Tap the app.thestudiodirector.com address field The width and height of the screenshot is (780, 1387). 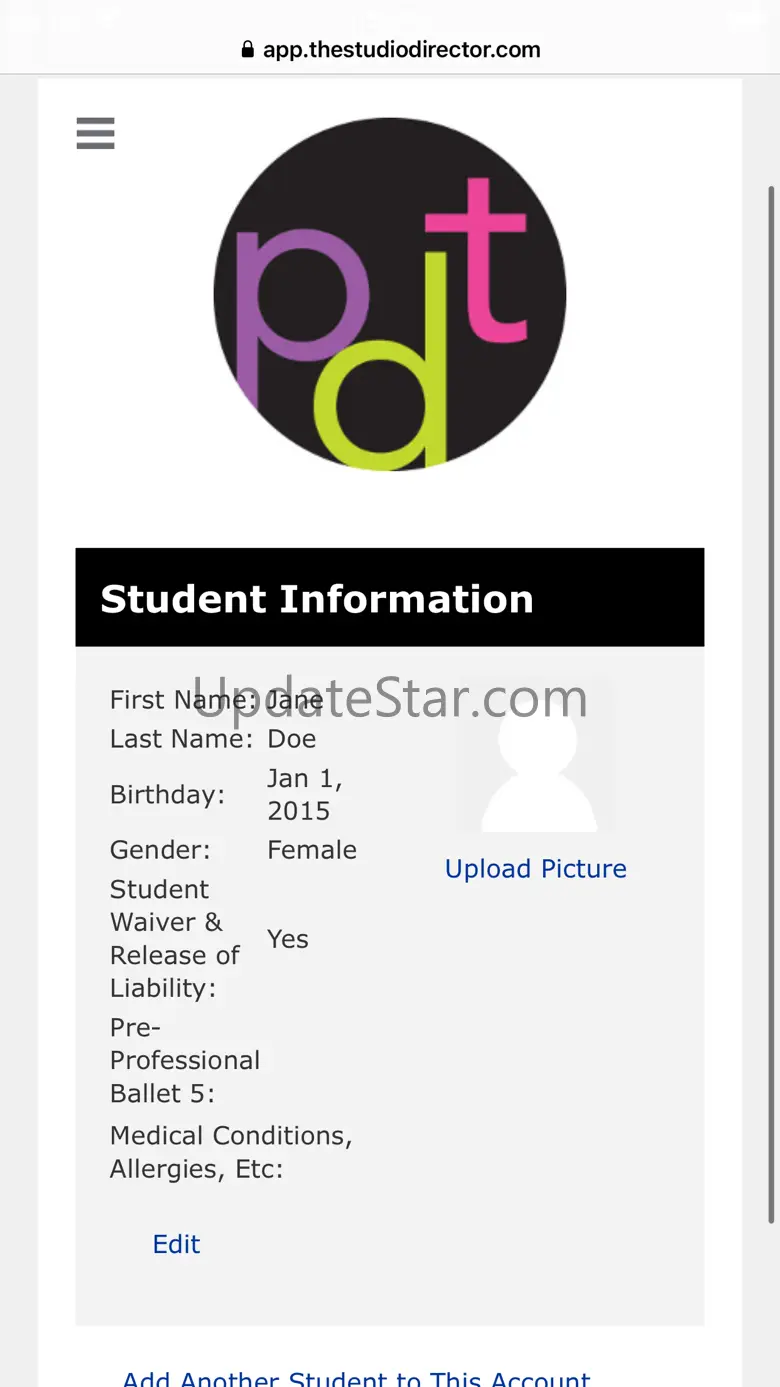[401, 49]
